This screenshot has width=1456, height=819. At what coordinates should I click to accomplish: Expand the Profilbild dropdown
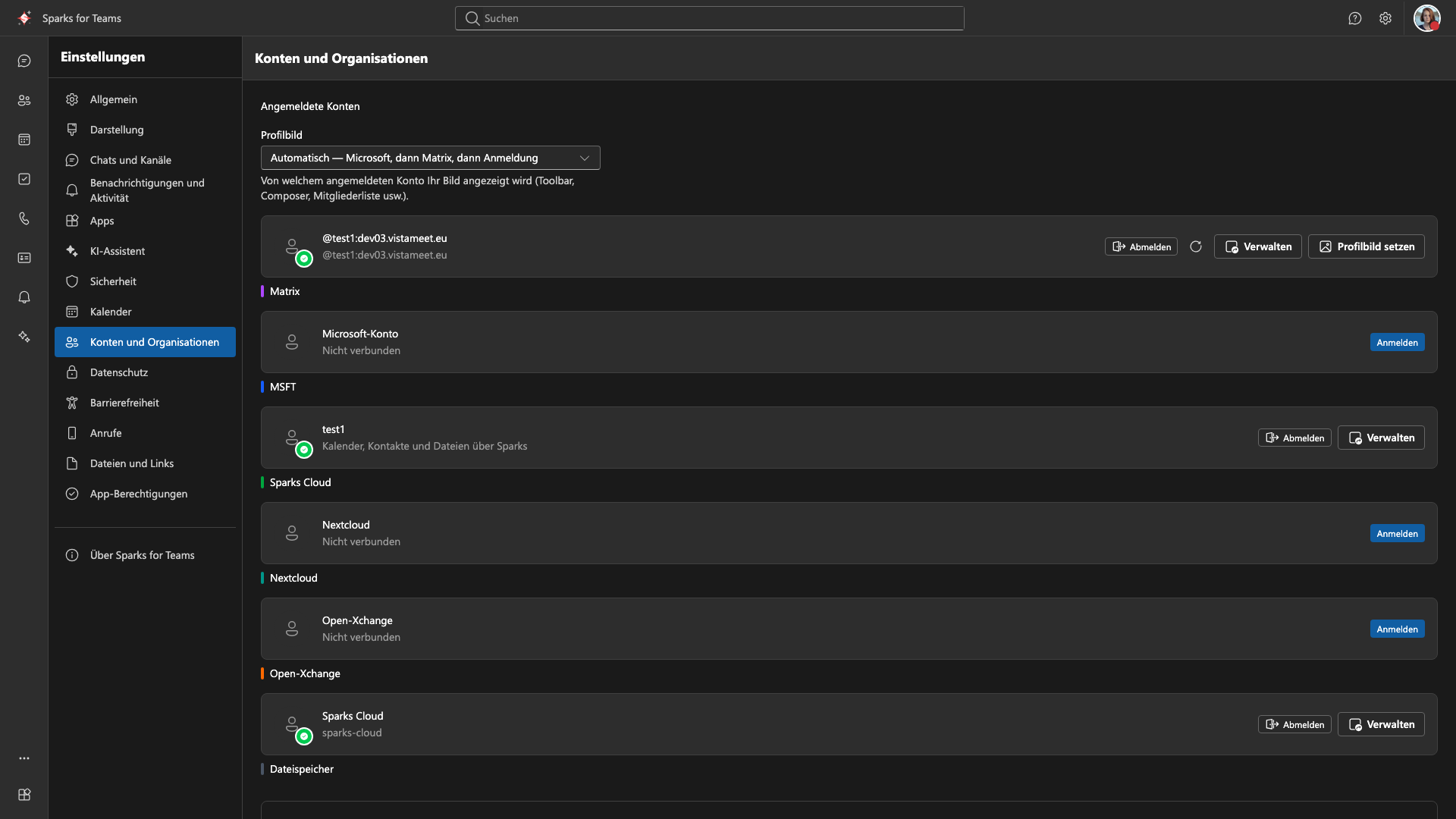[431, 158]
